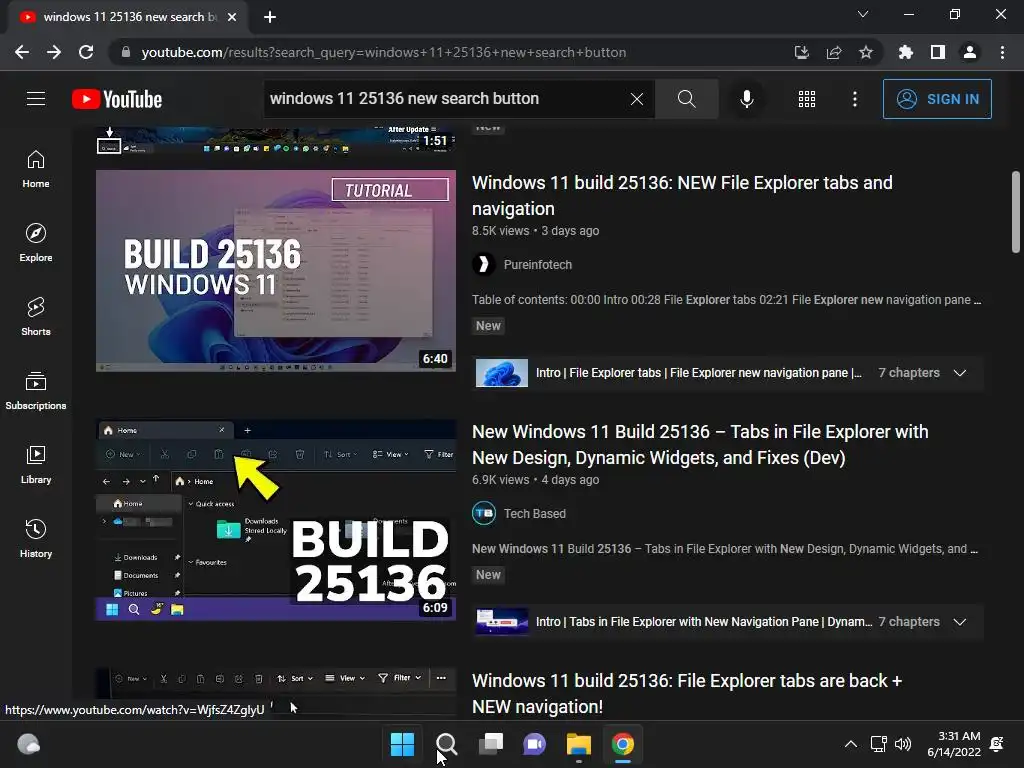The height and width of the screenshot is (768, 1024).
Task: Open weather widget on taskbar
Action: (x=28, y=744)
